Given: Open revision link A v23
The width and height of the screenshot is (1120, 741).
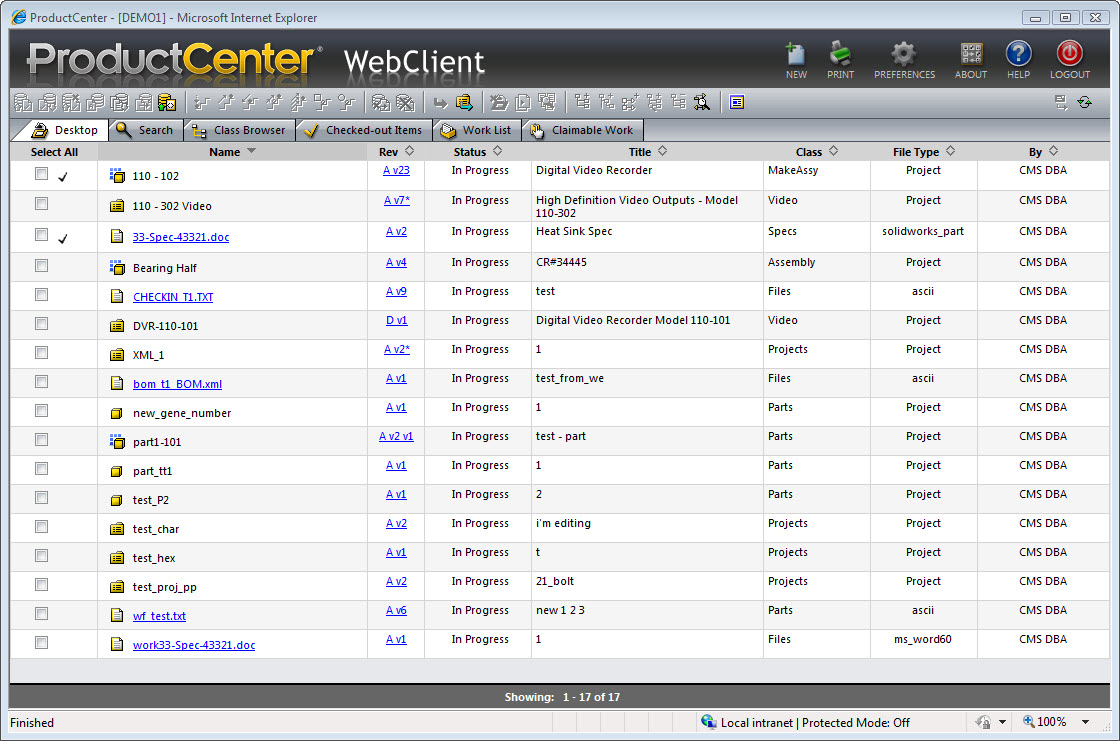Looking at the screenshot, I should point(396,171).
